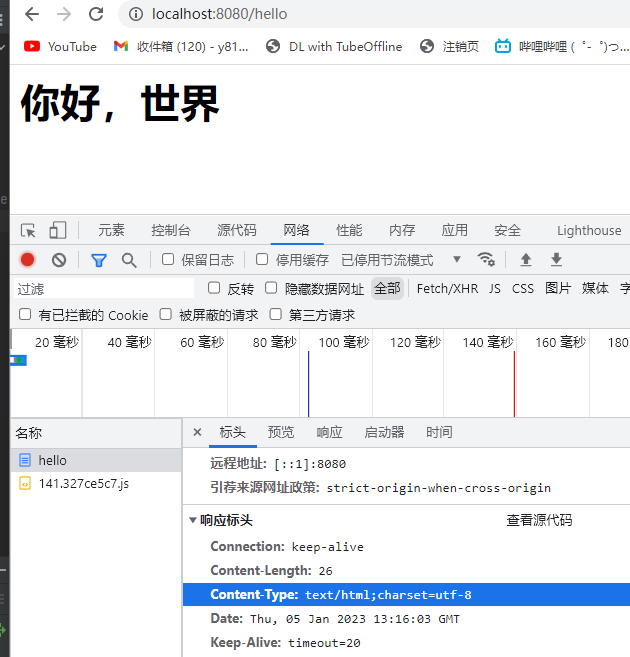This screenshot has width=630, height=657.
Task: Click the export HAR download icon
Action: coord(556,260)
